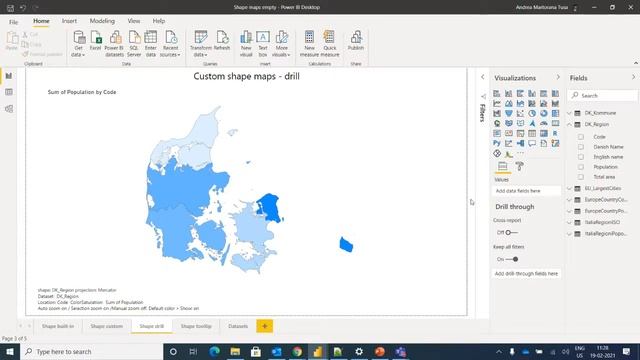Switch to Data view in left sidebar
The image size is (640, 360).
click(x=9, y=92)
